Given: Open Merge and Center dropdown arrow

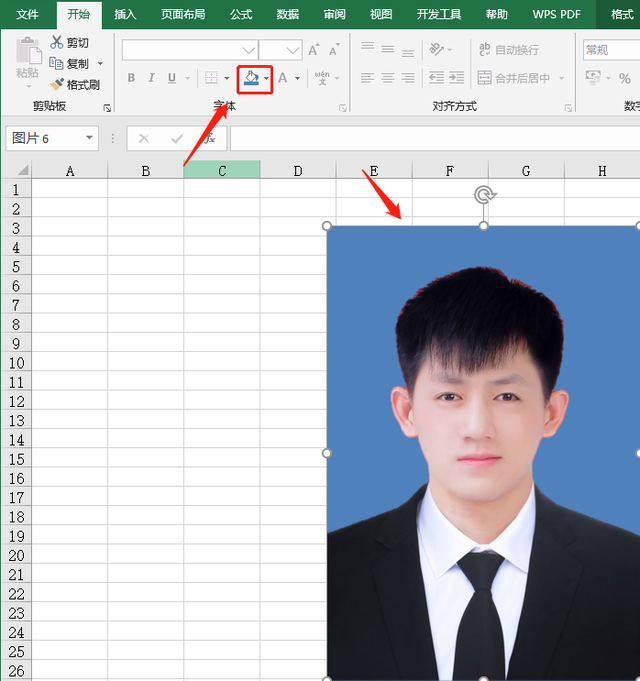Looking at the screenshot, I should (561, 78).
